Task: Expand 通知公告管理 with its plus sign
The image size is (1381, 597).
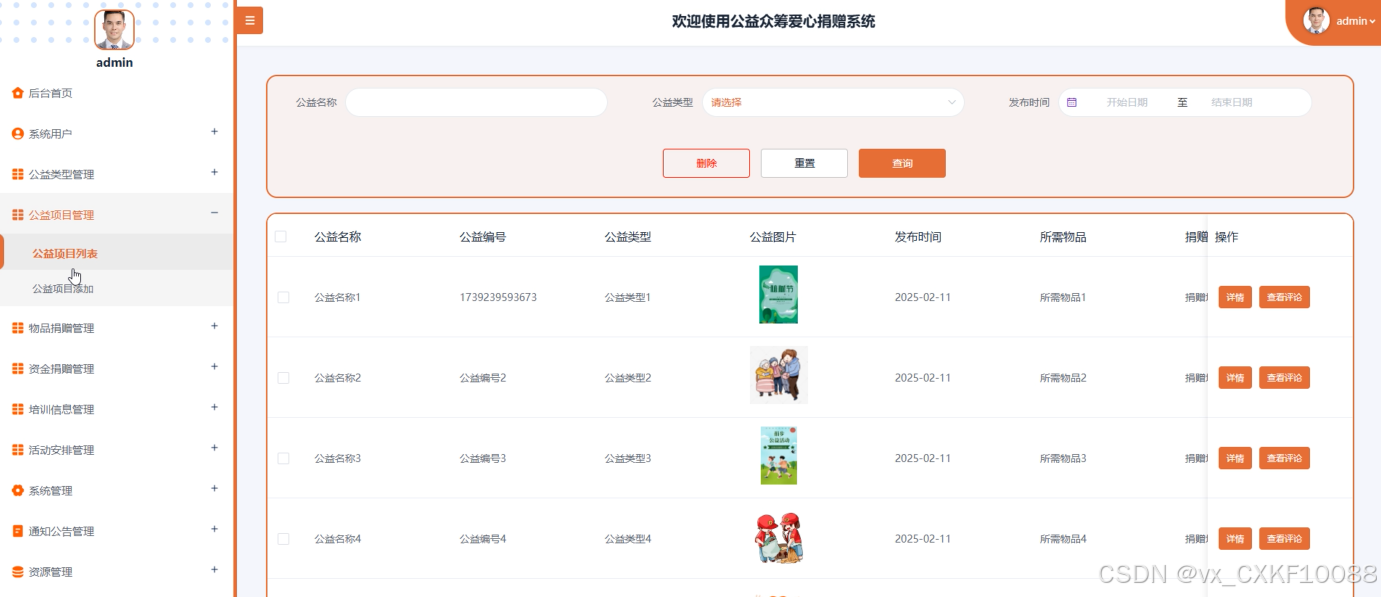Action: tap(214, 529)
